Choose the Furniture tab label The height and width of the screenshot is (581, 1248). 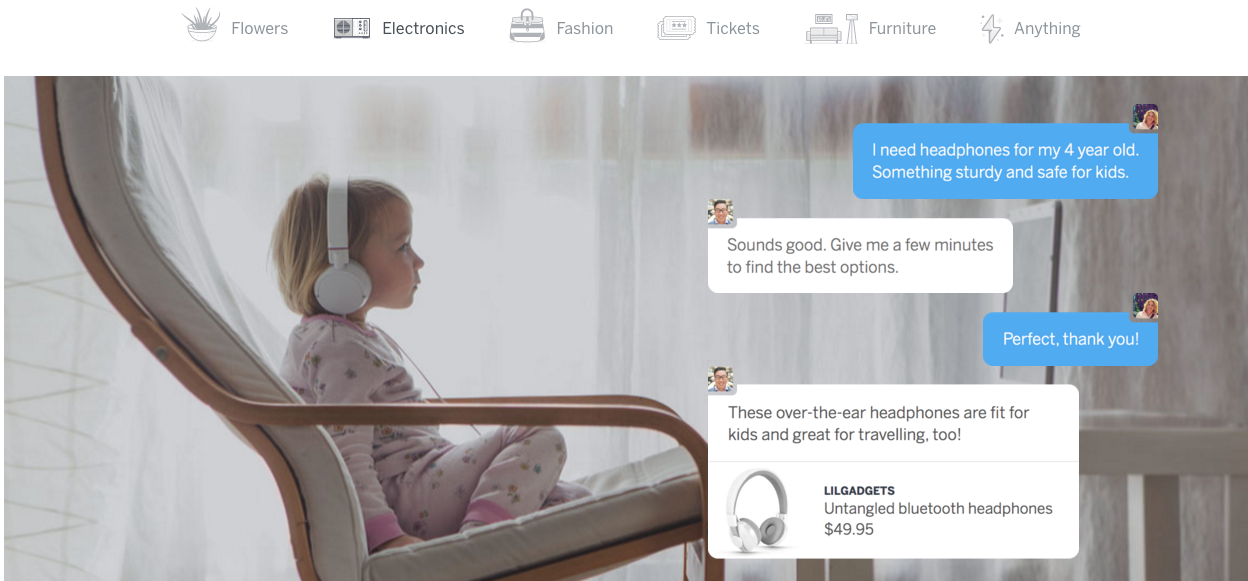(x=902, y=28)
